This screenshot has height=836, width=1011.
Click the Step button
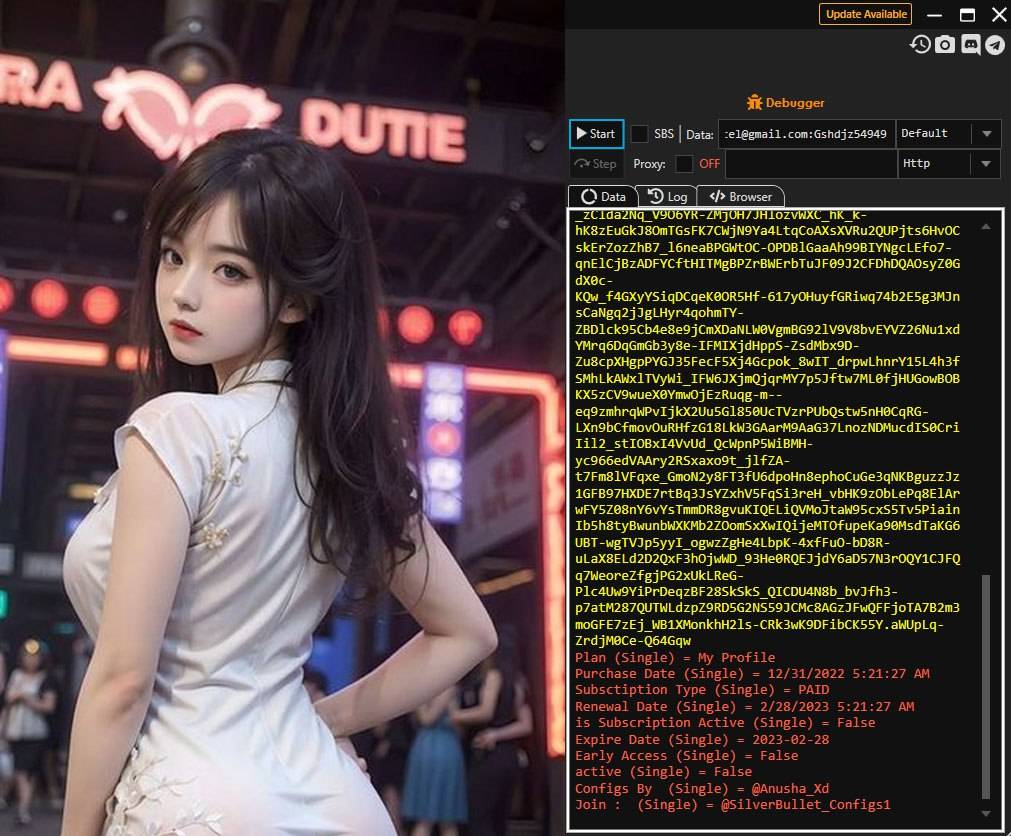click(x=596, y=164)
